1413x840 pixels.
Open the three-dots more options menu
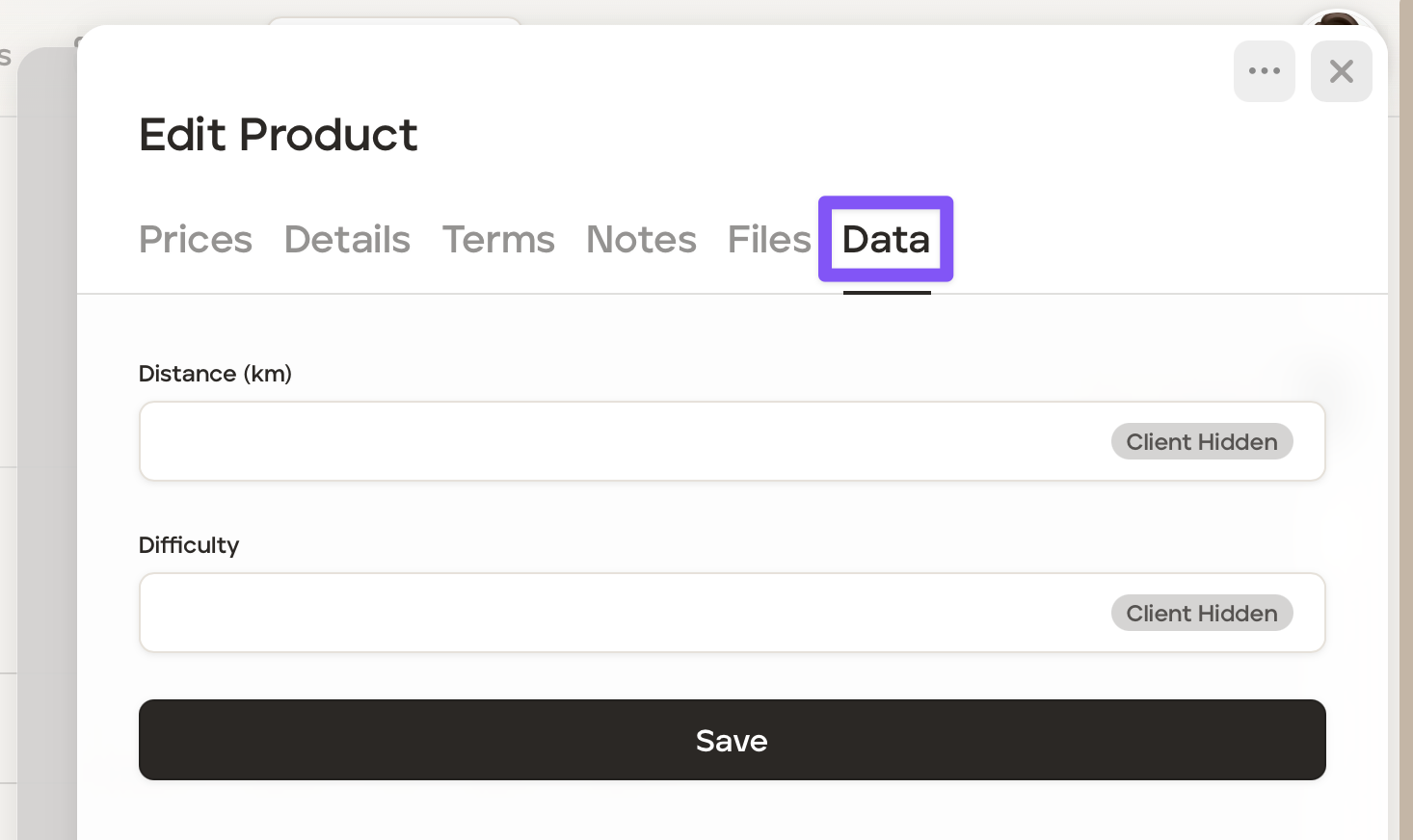click(1264, 71)
